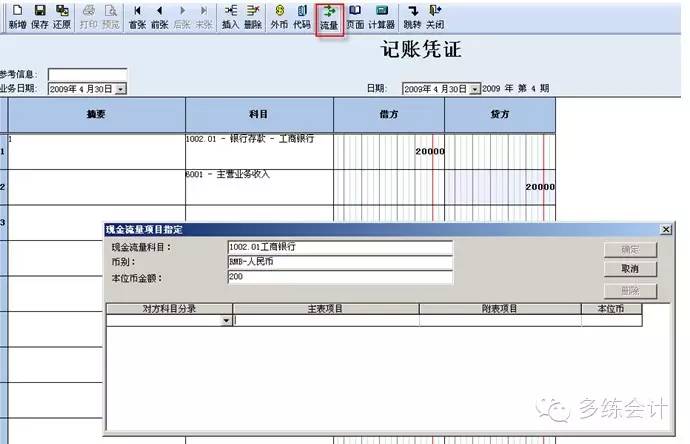Go to previous voucher with 前张
Screen dimensions: 690x444
click(x=159, y=17)
